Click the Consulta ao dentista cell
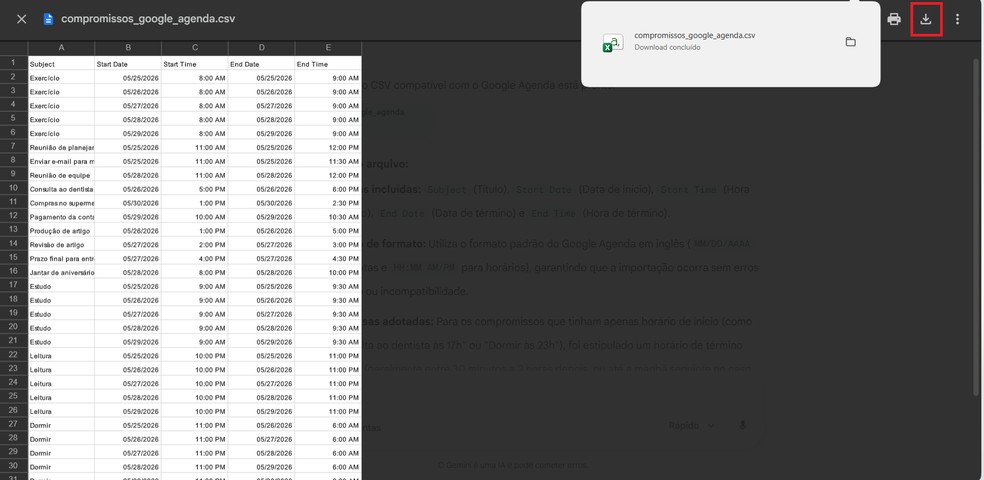Image resolution: width=984 pixels, height=480 pixels. (x=62, y=189)
